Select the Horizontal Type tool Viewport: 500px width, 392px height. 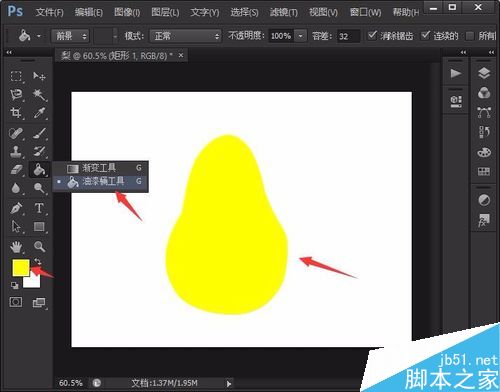click(x=39, y=208)
